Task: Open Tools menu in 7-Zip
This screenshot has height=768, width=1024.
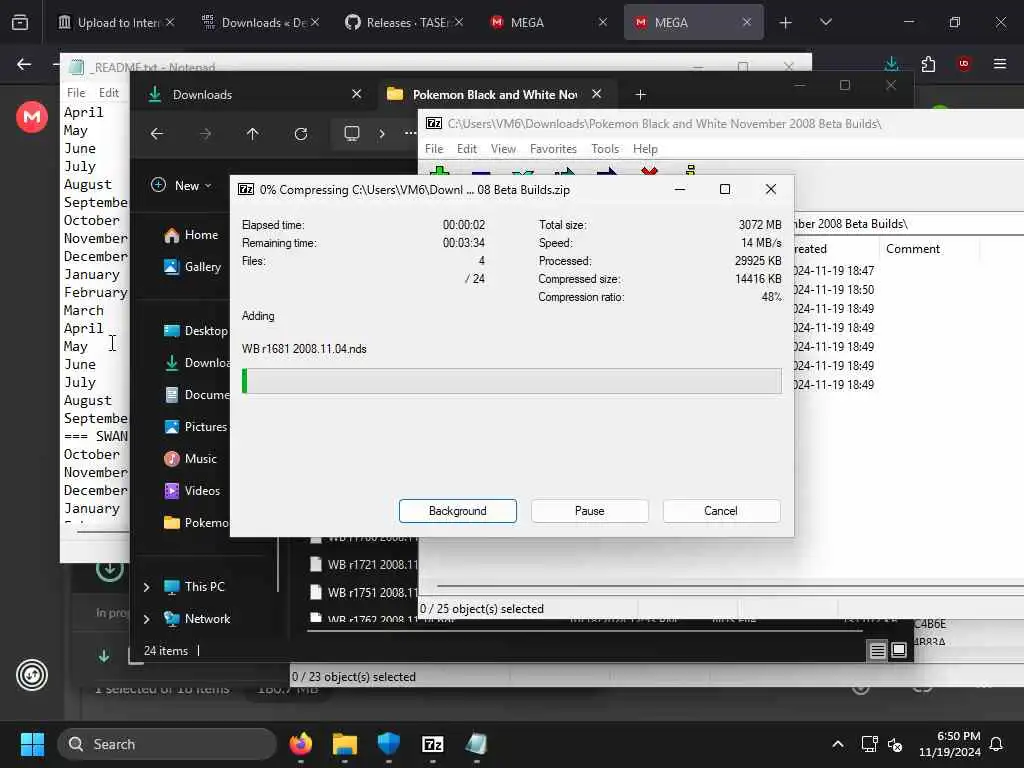Action: tap(605, 149)
